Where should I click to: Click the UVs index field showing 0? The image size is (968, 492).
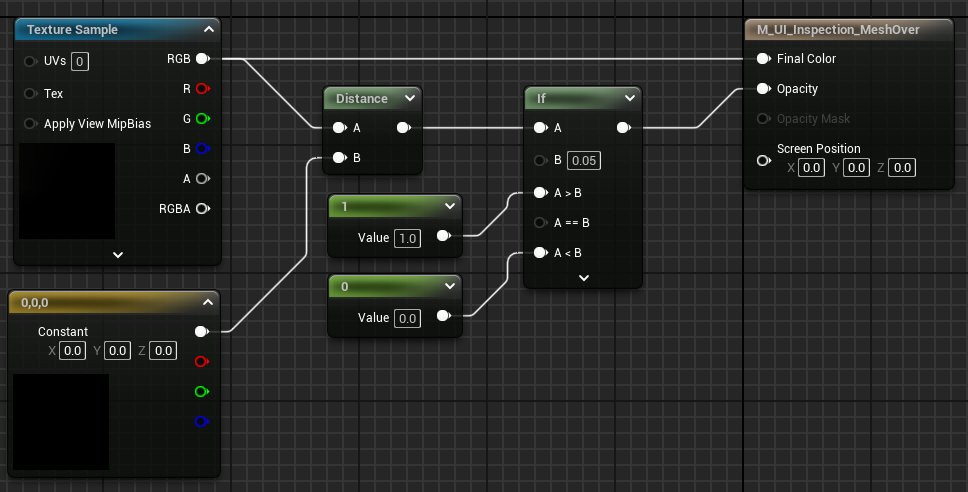coord(80,62)
